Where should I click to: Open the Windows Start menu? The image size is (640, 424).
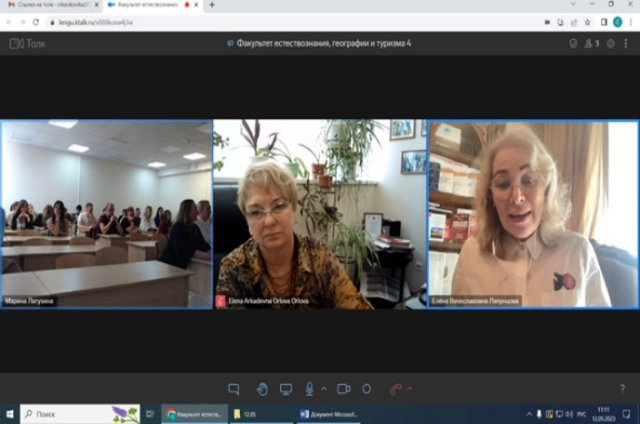click(x=9, y=414)
